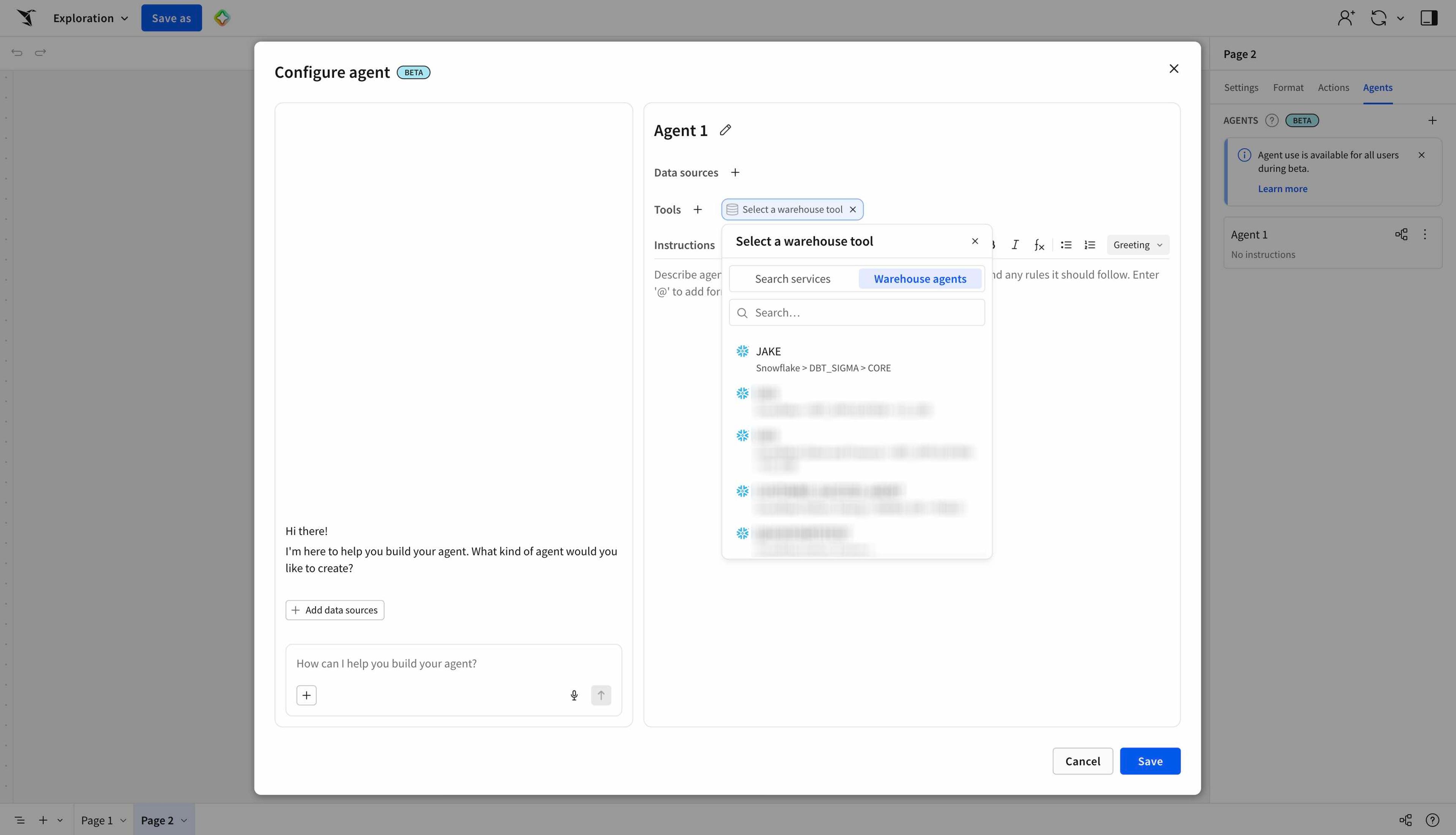
Task: Select the JAKE warehouse agent
Action: coord(857,360)
